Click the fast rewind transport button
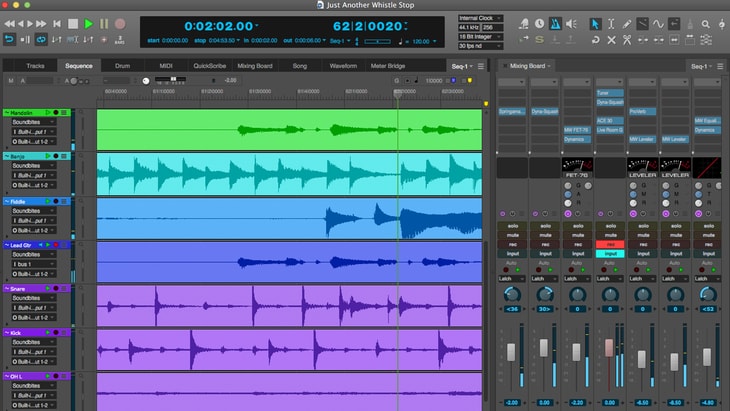 9,24
